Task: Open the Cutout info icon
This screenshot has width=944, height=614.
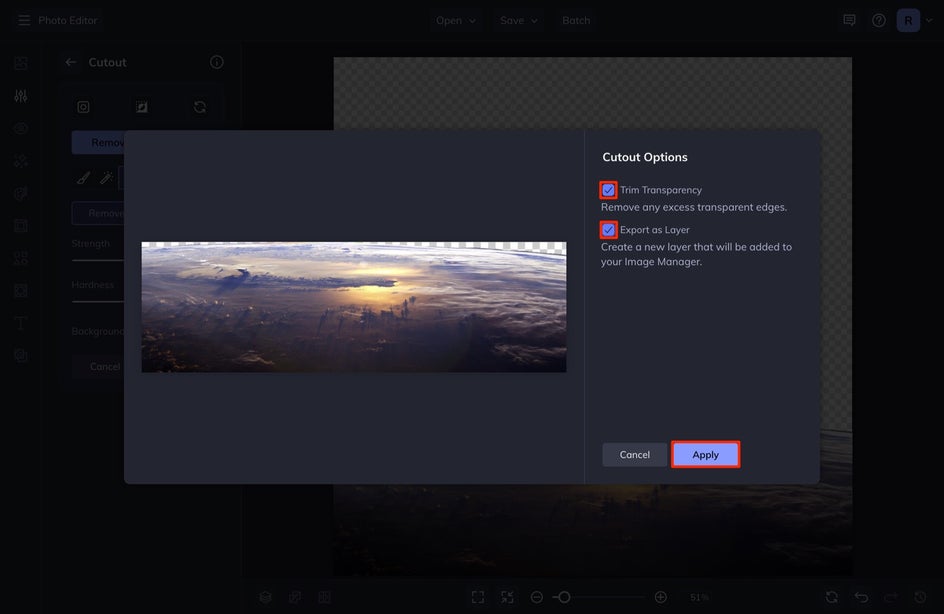Action: [217, 62]
